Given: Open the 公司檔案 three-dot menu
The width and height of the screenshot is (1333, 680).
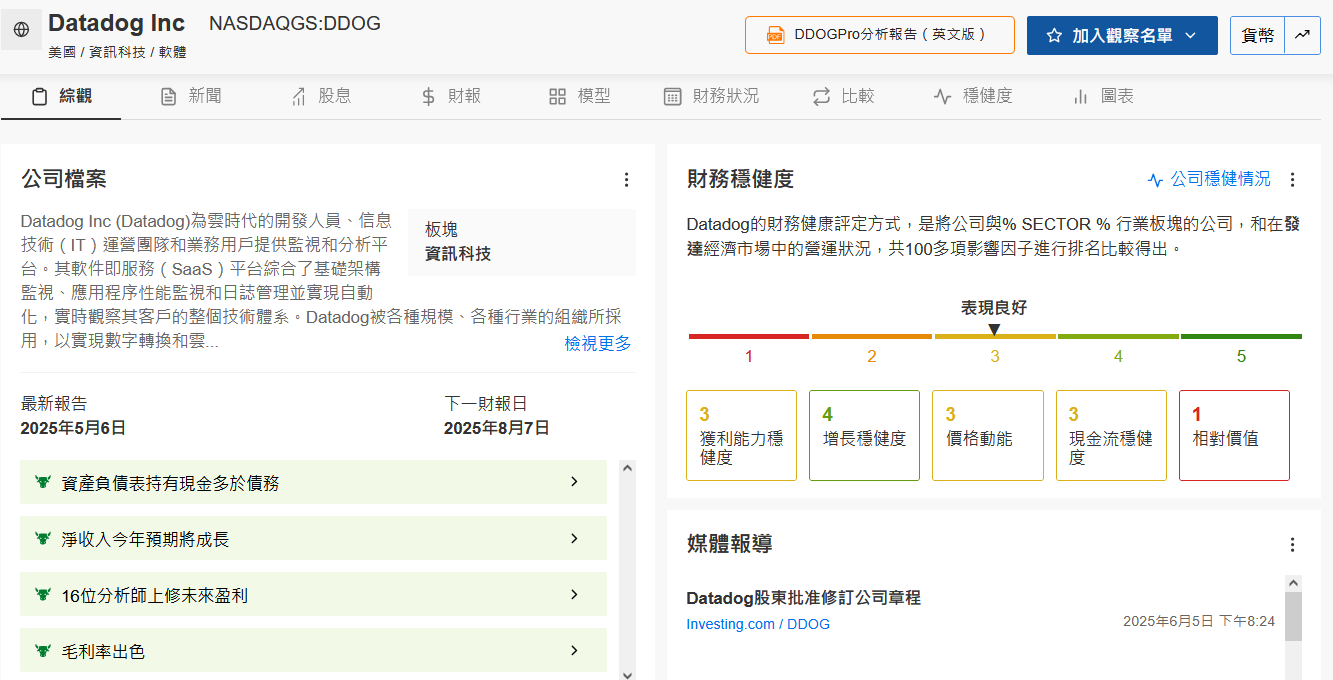Looking at the screenshot, I should [x=626, y=180].
